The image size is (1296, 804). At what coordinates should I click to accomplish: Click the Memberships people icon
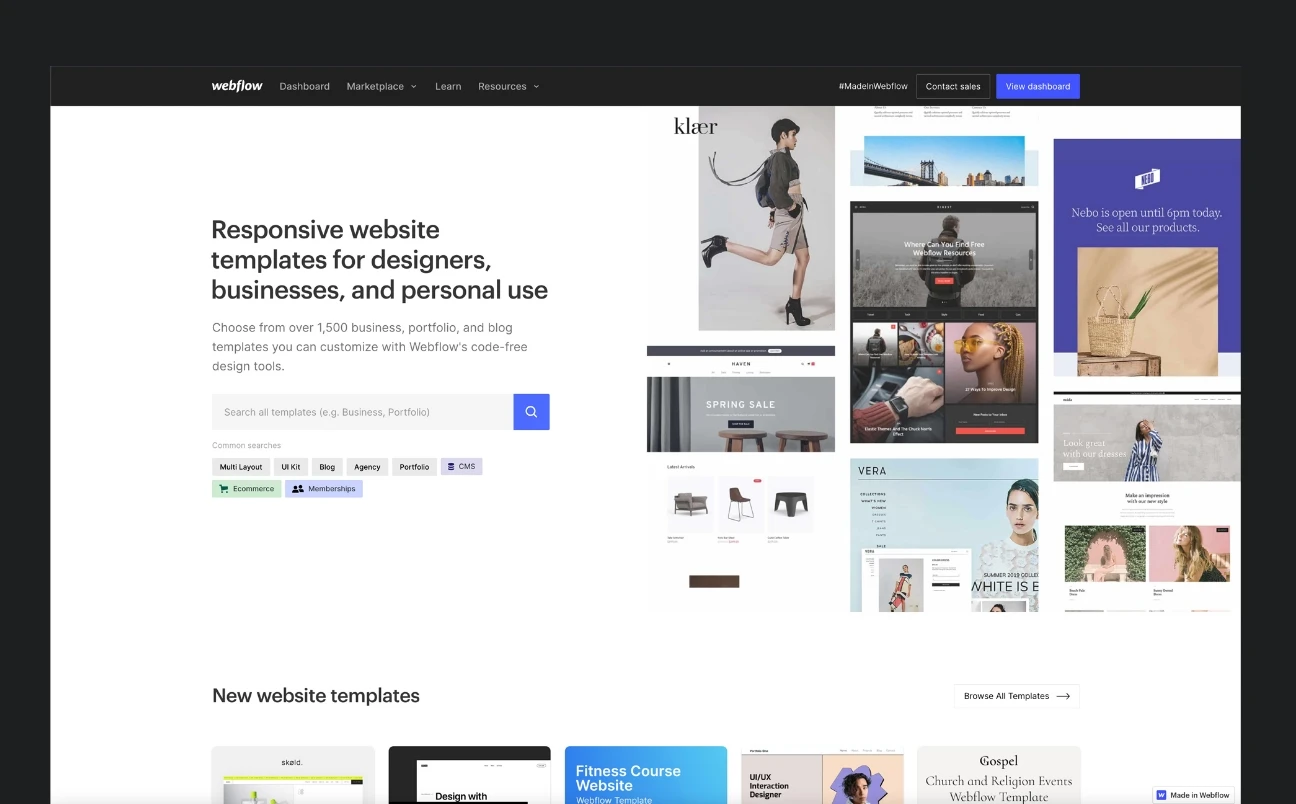tap(298, 489)
